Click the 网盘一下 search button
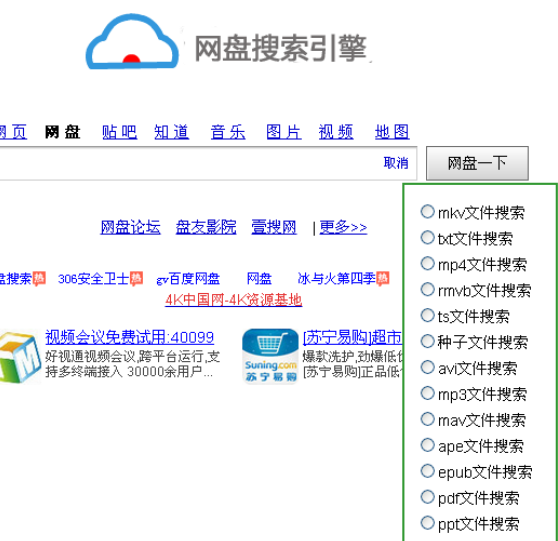The width and height of the screenshot is (558, 541). (x=477, y=163)
